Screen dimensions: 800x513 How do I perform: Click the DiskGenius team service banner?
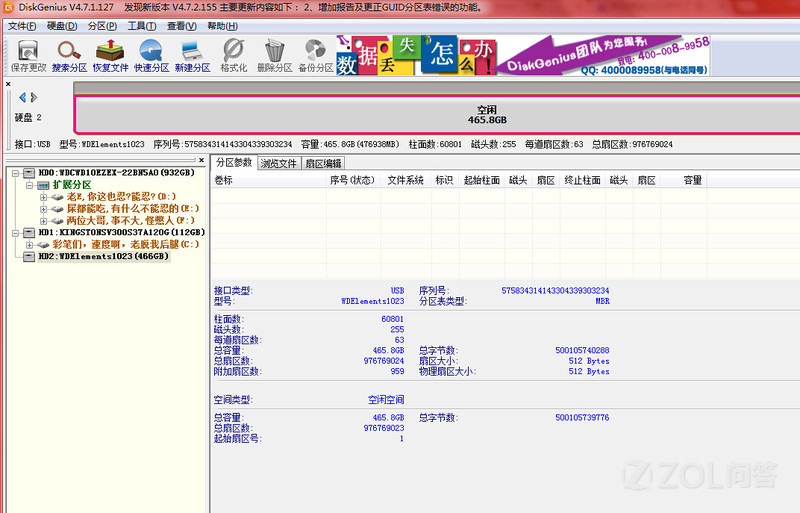pos(603,55)
